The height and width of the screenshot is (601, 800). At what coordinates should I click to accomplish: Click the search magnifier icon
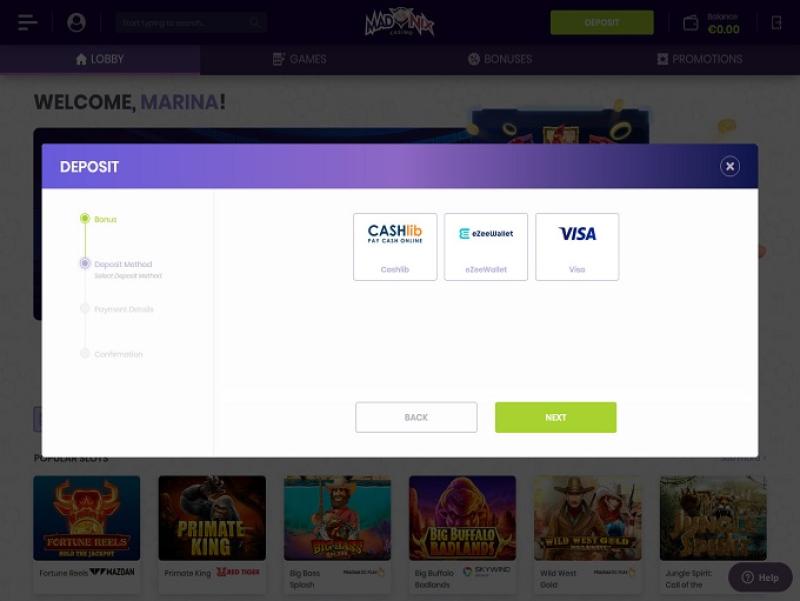(255, 22)
